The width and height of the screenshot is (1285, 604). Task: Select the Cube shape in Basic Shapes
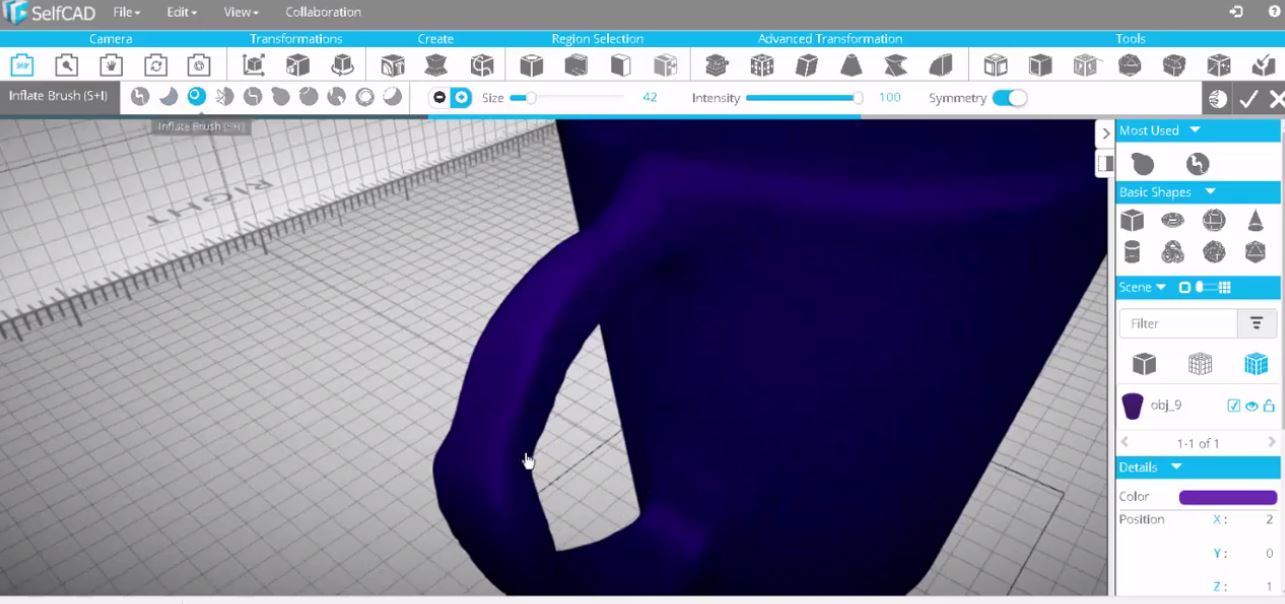coord(1132,220)
